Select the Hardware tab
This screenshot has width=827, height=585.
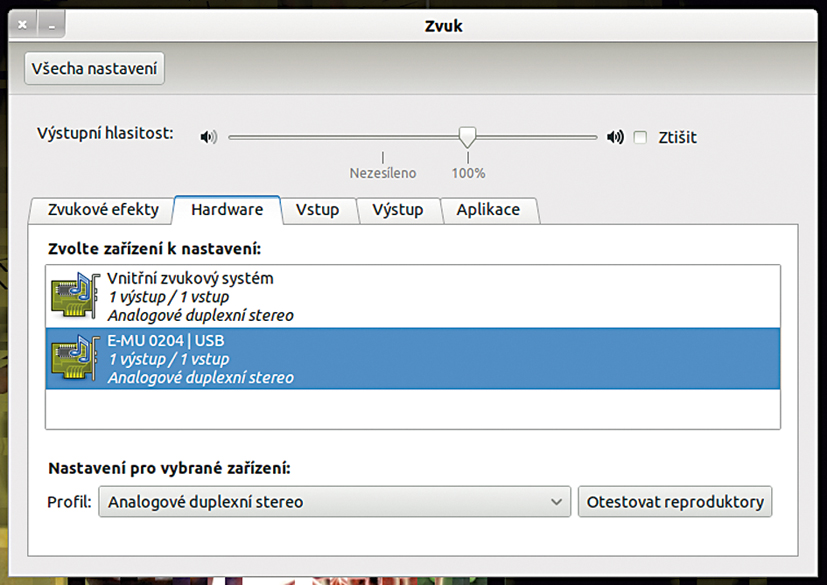(226, 210)
